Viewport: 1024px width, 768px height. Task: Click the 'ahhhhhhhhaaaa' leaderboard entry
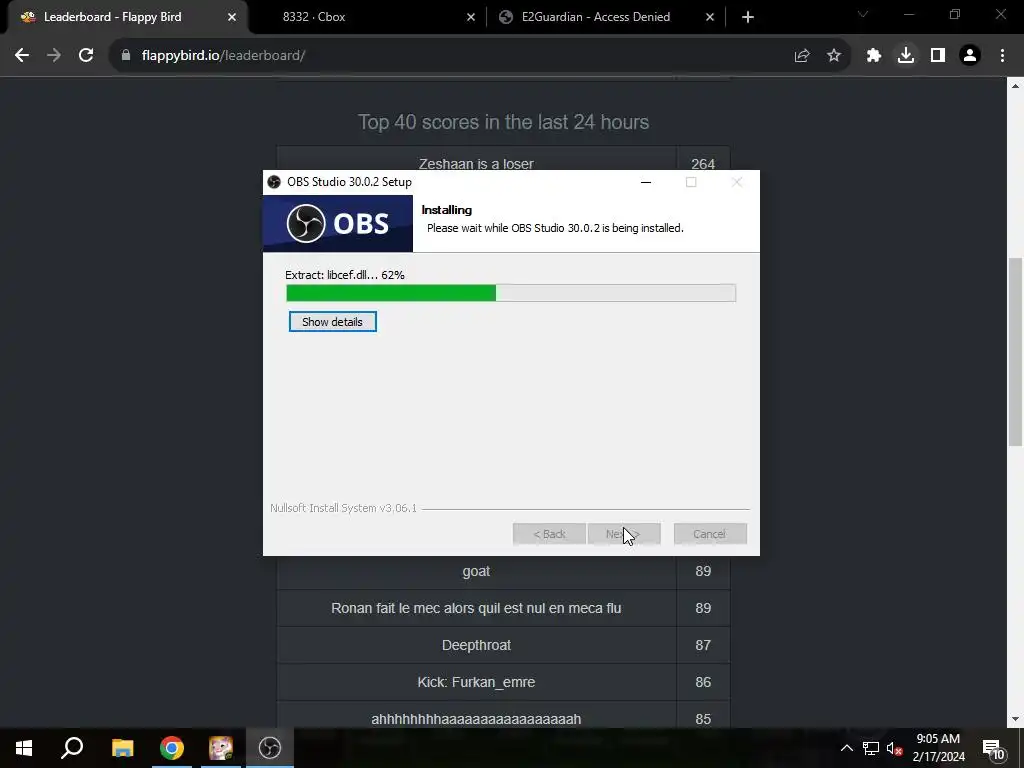[476, 719]
